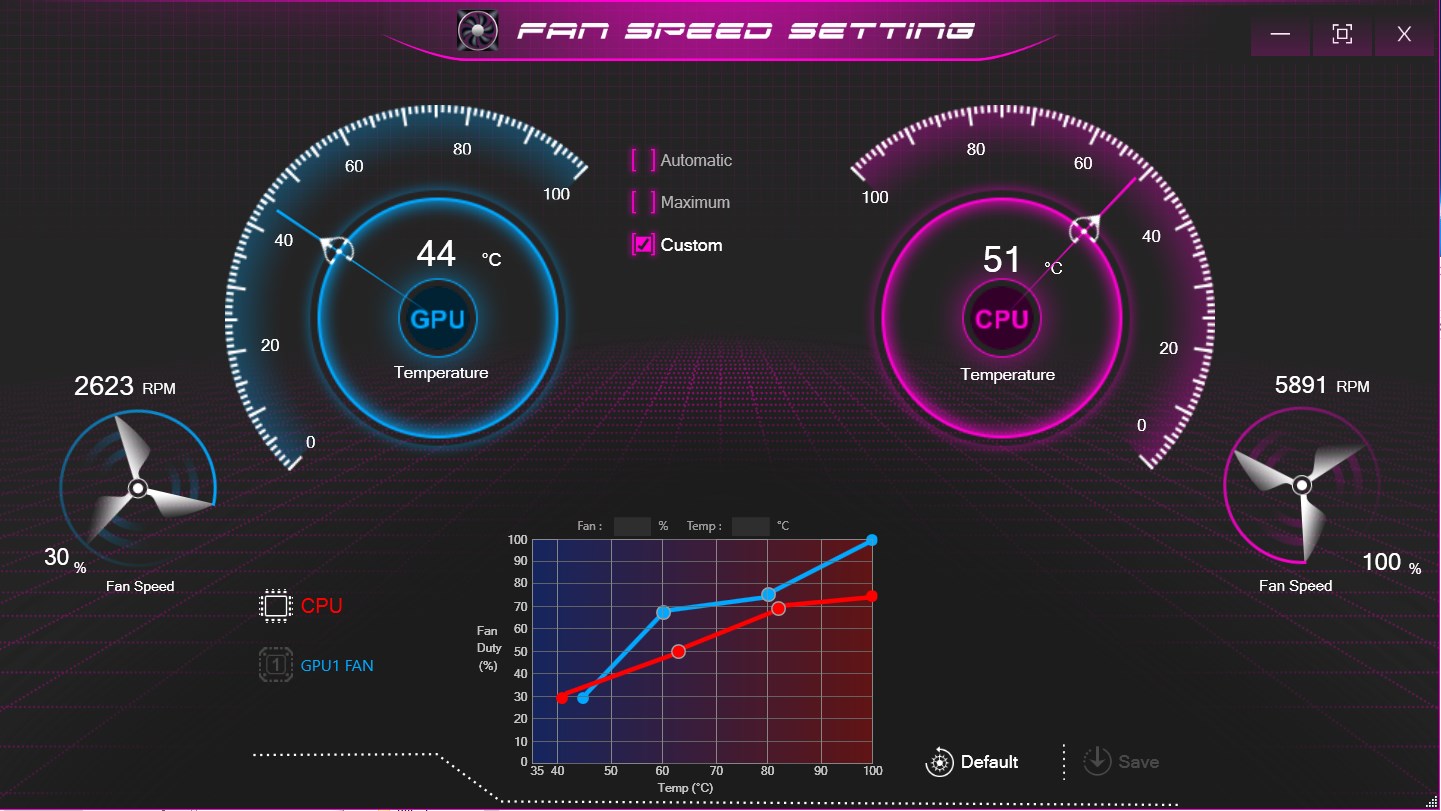The width and height of the screenshot is (1441, 811).
Task: Click the fan logo icon in title
Action: 477,30
